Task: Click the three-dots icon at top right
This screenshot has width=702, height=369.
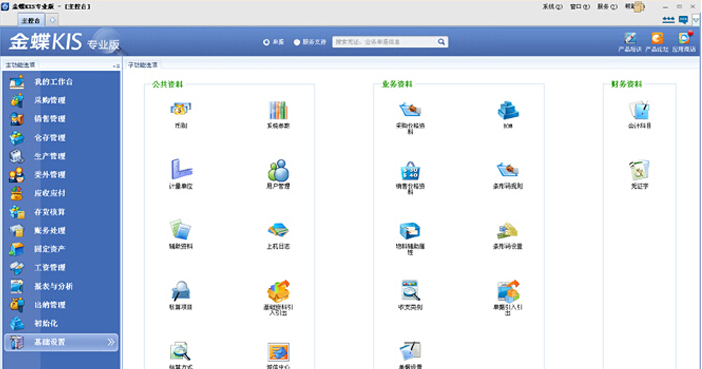Action: click(x=668, y=20)
